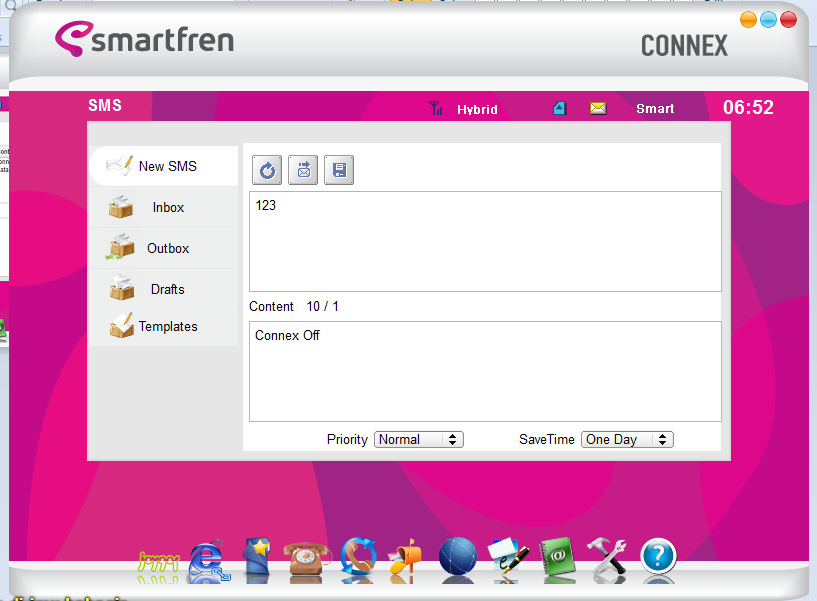This screenshot has height=601, width=817.
Task: Click the yellow envelope message indicator
Action: [x=598, y=108]
